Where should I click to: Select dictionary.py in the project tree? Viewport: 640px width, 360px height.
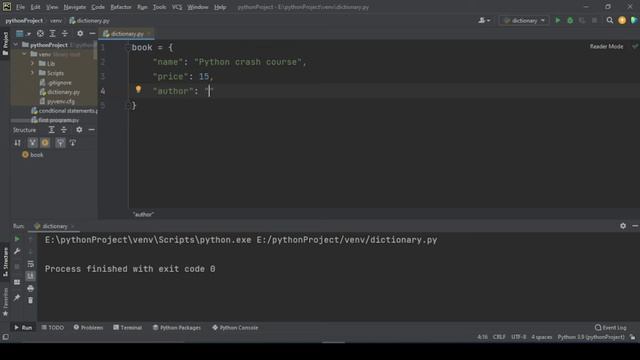[60, 92]
